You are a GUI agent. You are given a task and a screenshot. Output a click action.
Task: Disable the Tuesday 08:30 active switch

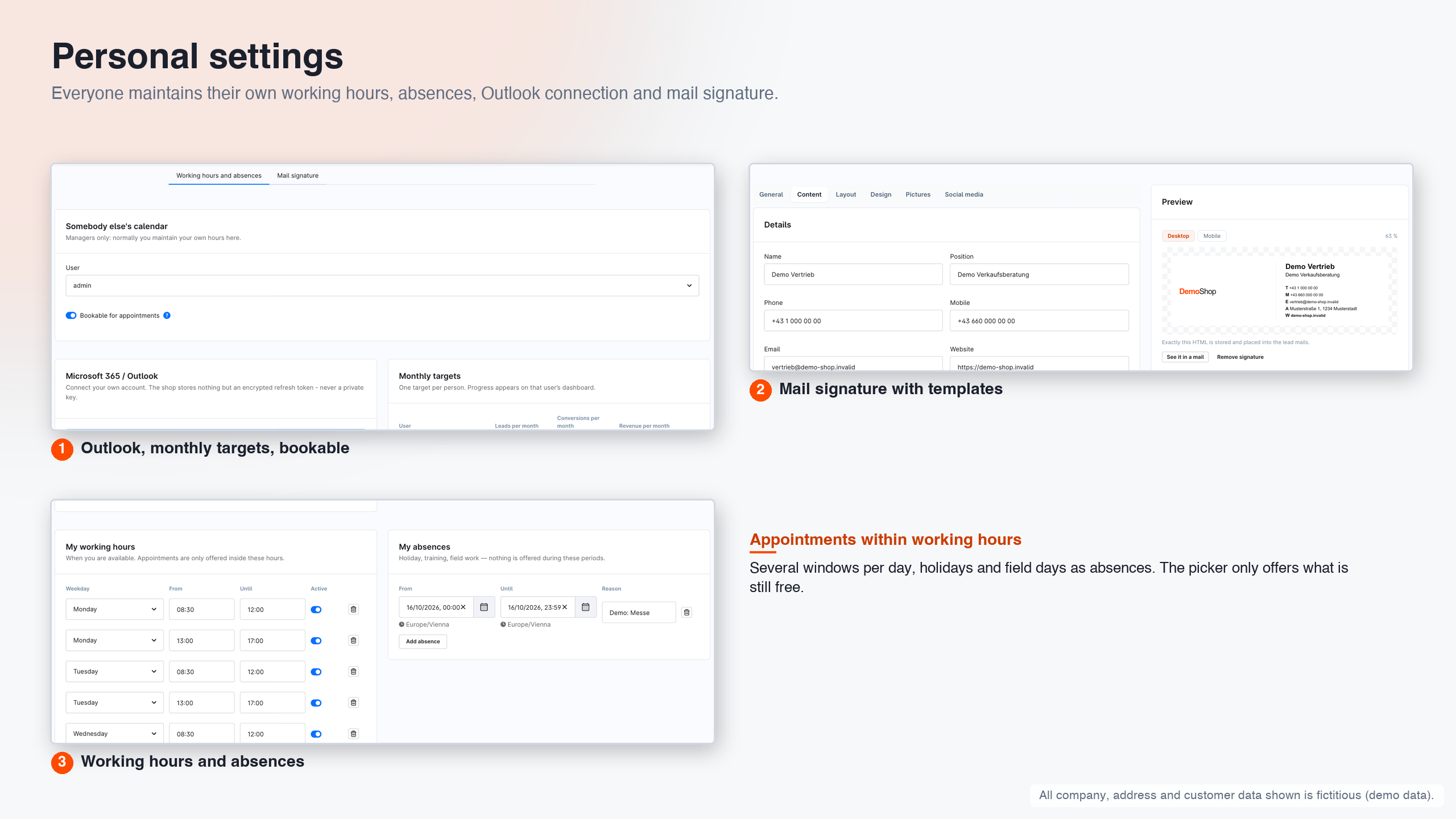coord(316,672)
